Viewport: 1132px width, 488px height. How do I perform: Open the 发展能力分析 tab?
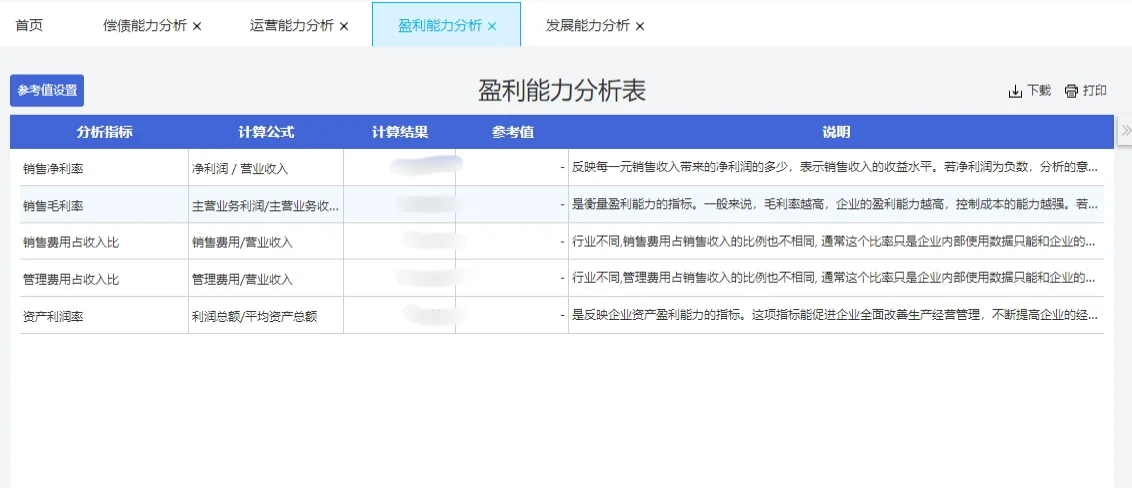pos(588,25)
